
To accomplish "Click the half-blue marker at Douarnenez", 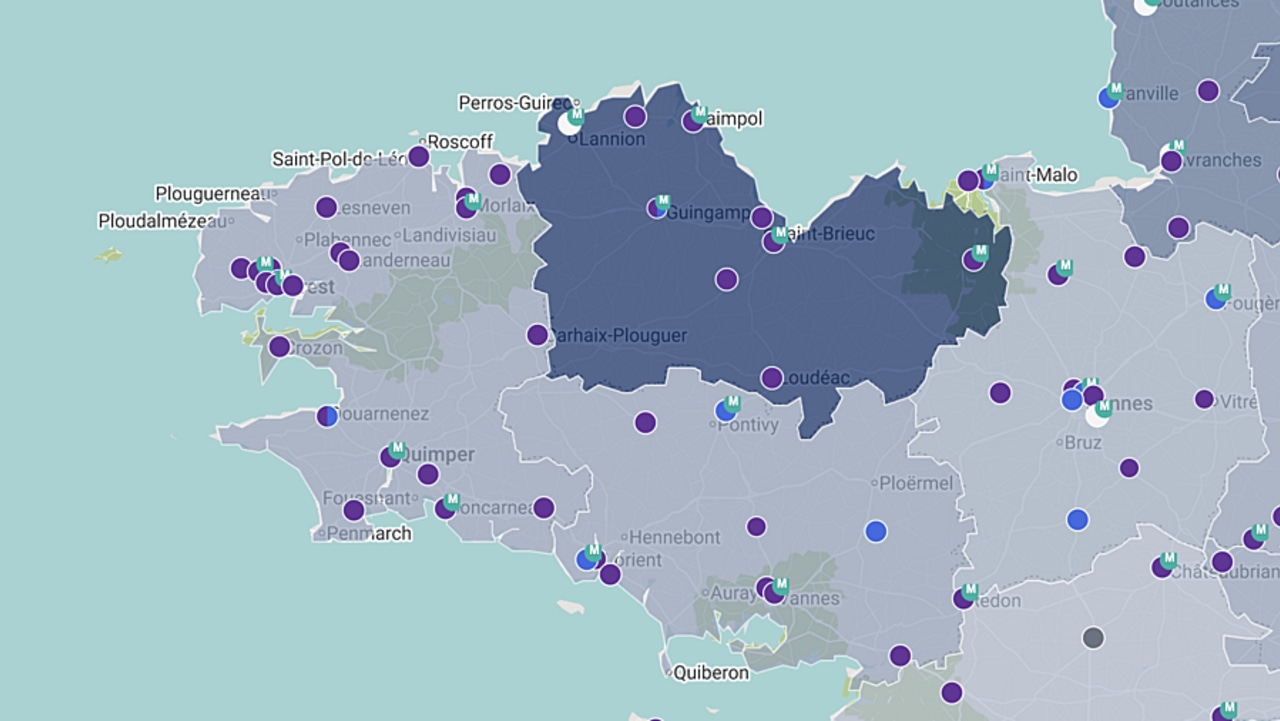I will coord(327,416).
